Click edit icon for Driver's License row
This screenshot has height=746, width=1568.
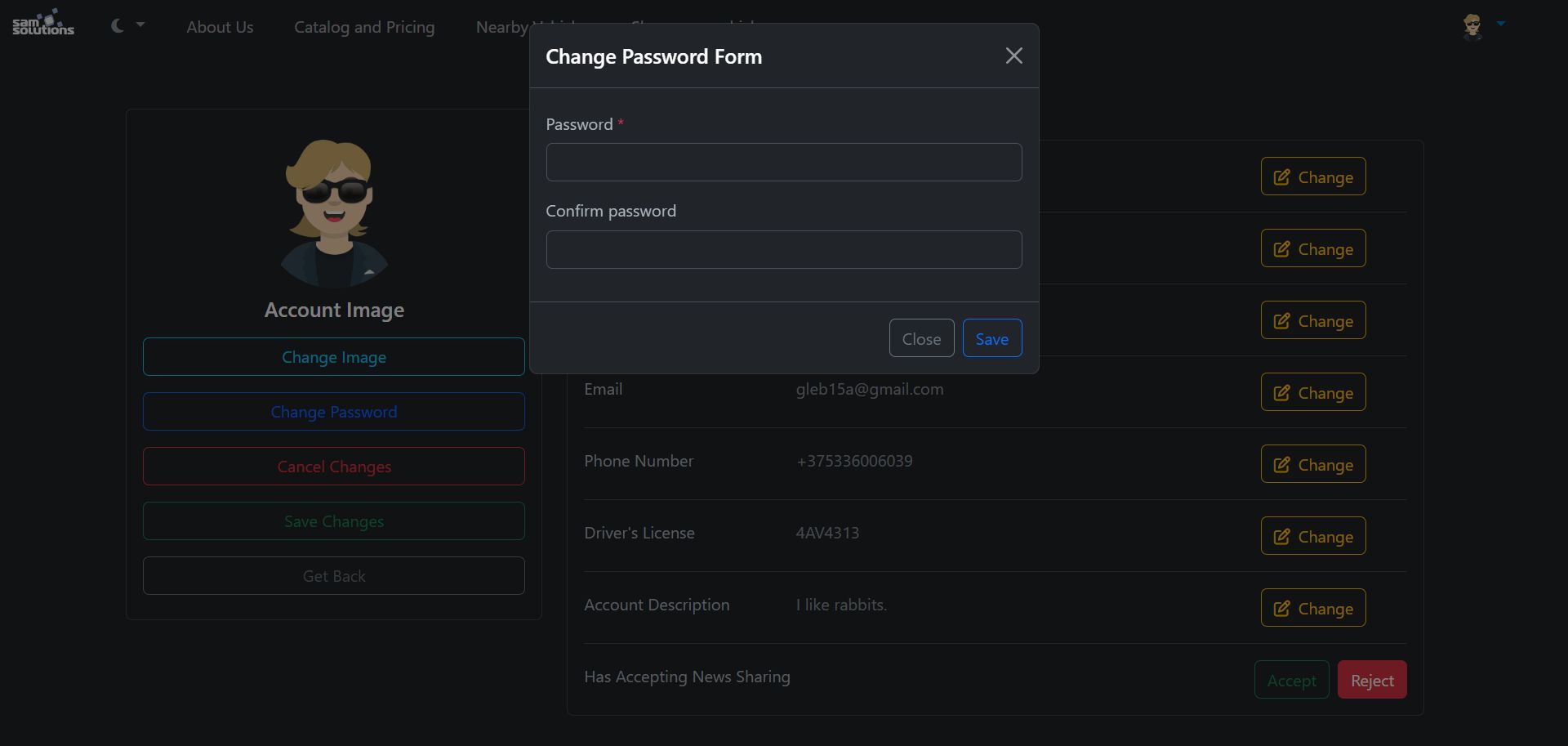[1282, 537]
